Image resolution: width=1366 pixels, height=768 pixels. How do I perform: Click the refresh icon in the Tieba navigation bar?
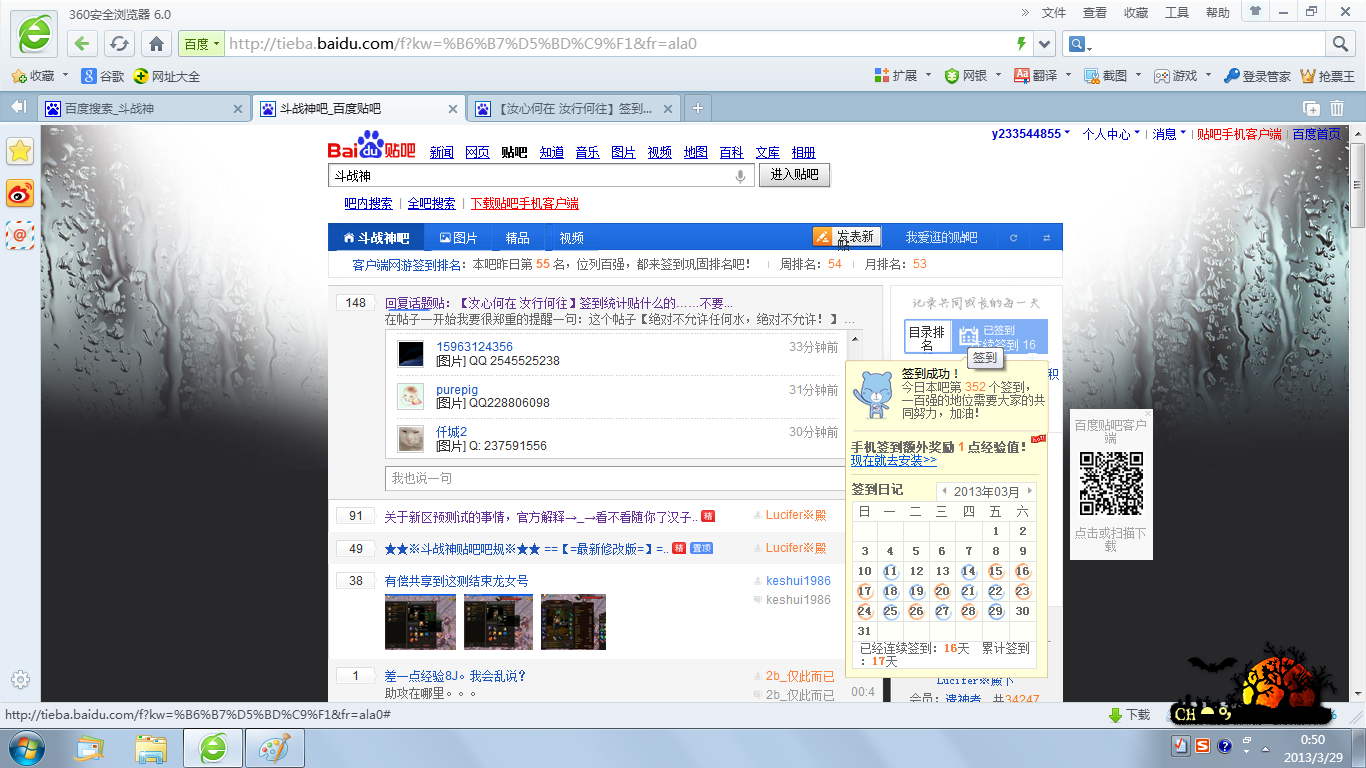pos(1014,238)
